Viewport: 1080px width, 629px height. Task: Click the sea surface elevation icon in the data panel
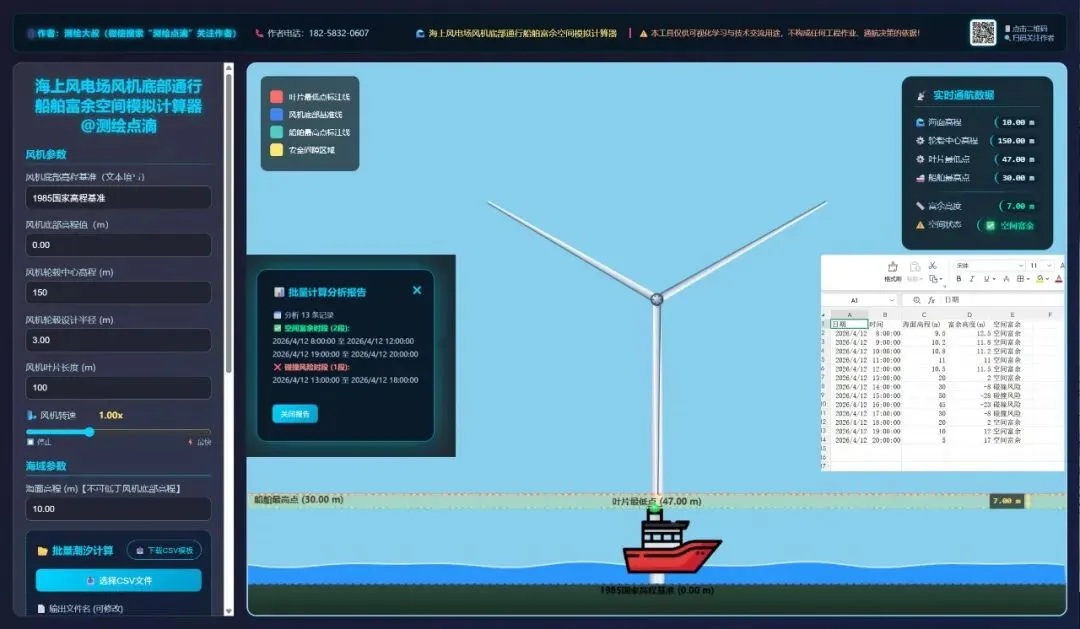tap(920, 122)
